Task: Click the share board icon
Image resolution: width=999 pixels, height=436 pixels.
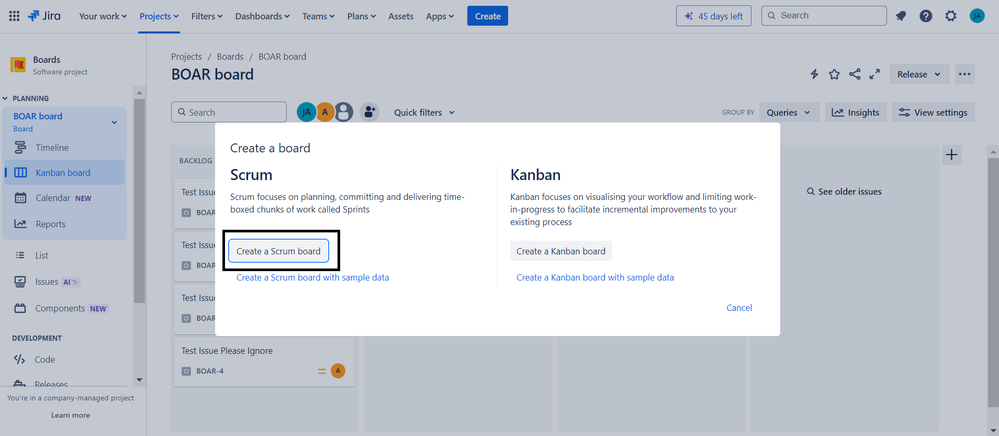Action: tap(854, 75)
